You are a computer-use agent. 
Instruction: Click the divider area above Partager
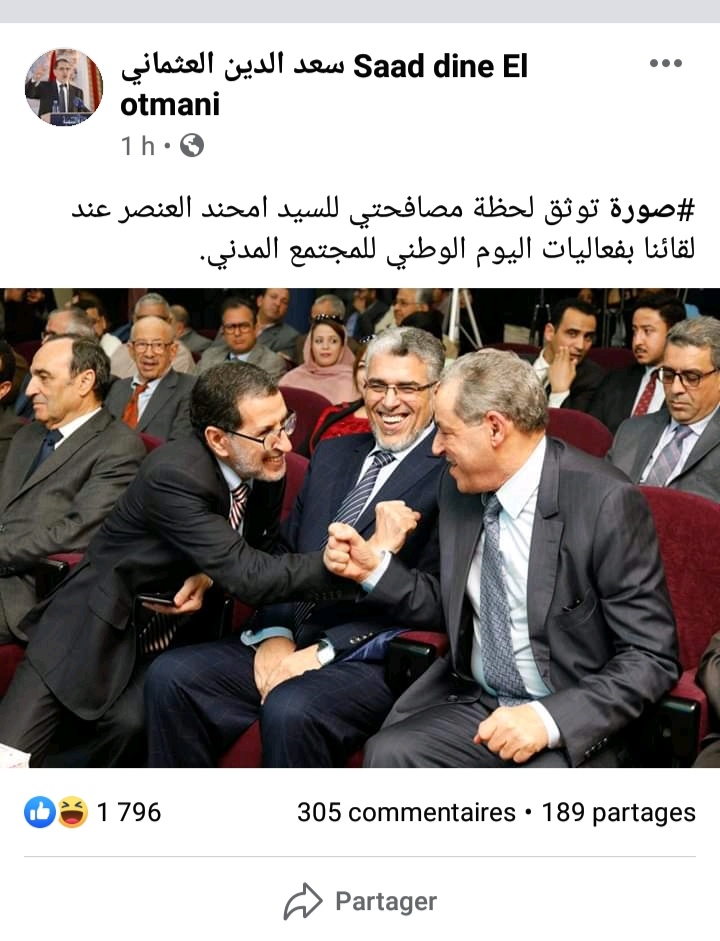coord(360,856)
